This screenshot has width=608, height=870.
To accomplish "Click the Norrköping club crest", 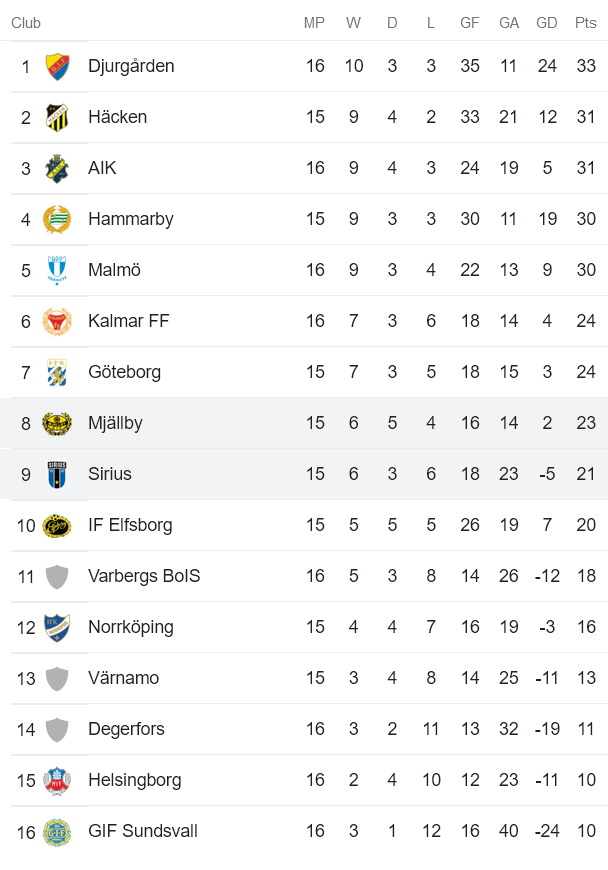I will (x=57, y=627).
